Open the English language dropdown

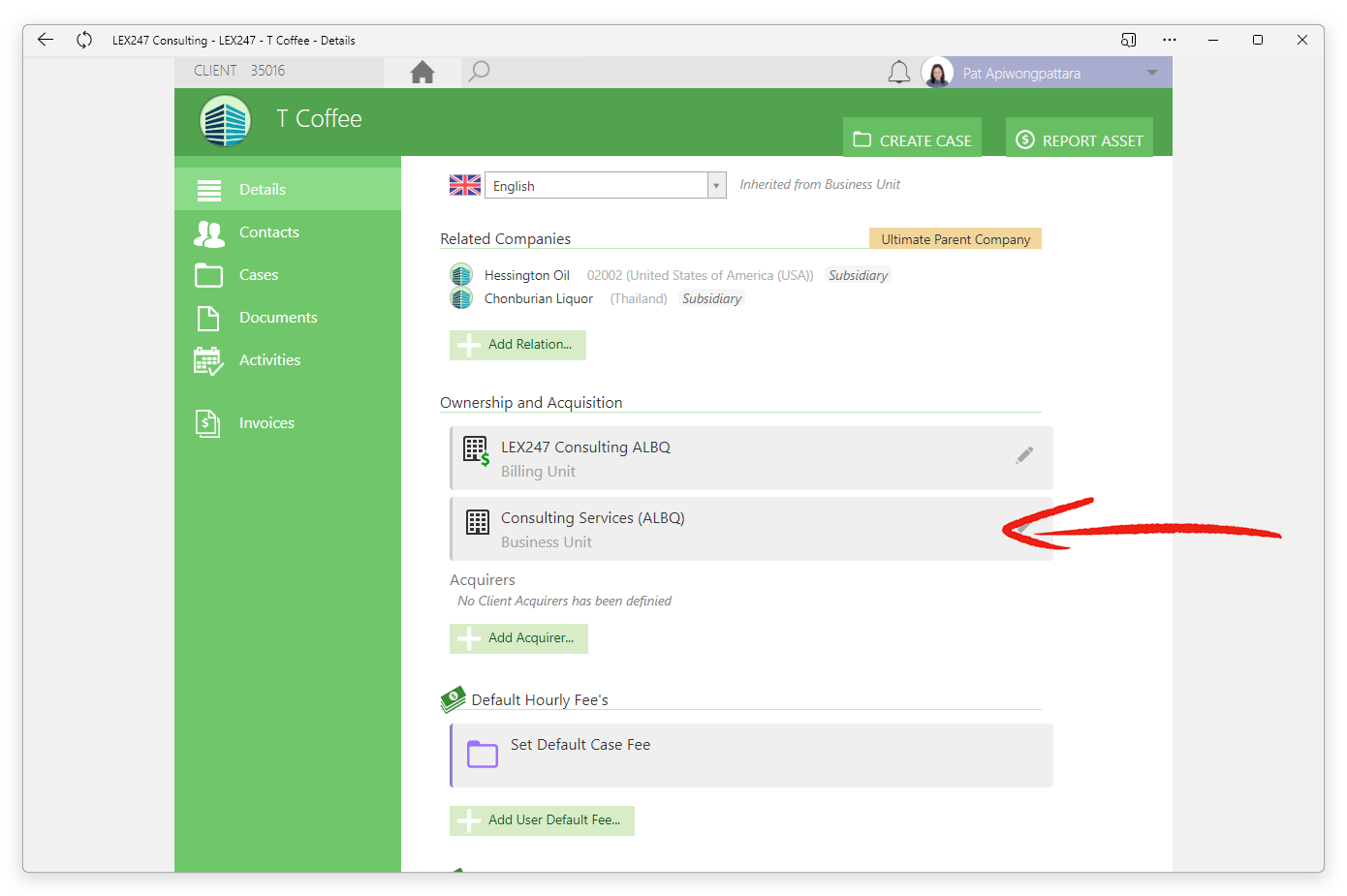point(606,185)
